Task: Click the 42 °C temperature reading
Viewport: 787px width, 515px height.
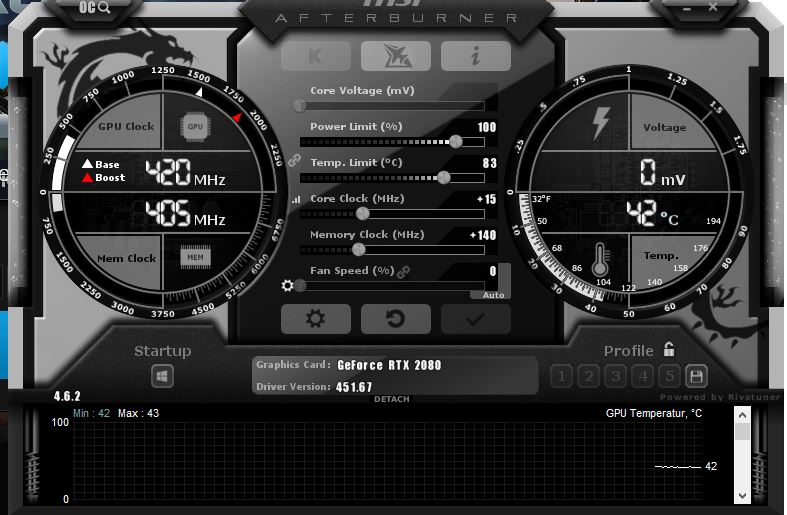Action: pyautogui.click(x=652, y=213)
